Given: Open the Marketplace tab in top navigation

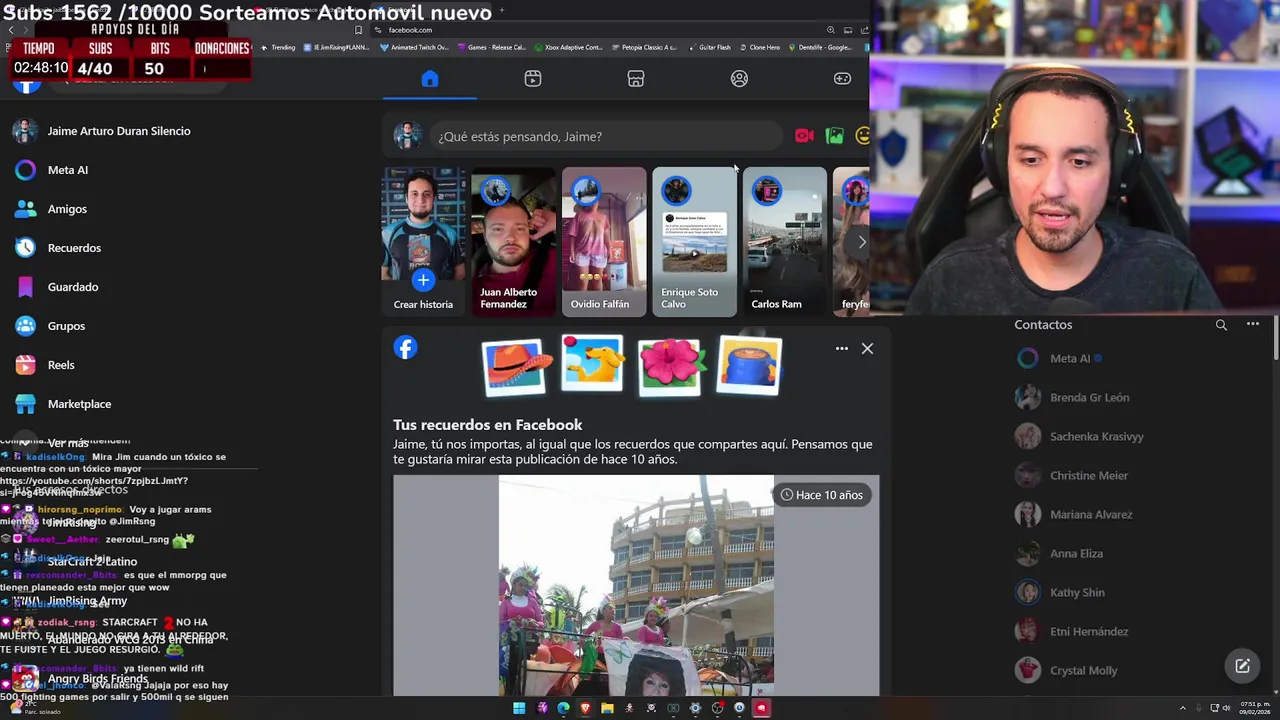Looking at the screenshot, I should 636,79.
